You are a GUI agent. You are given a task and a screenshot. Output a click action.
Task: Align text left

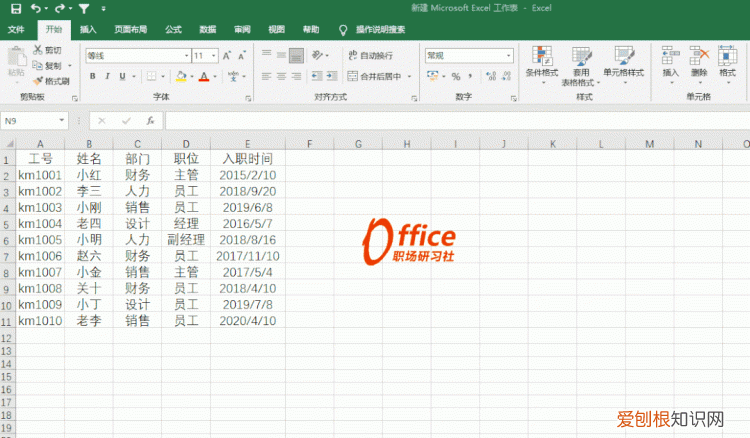click(x=266, y=76)
